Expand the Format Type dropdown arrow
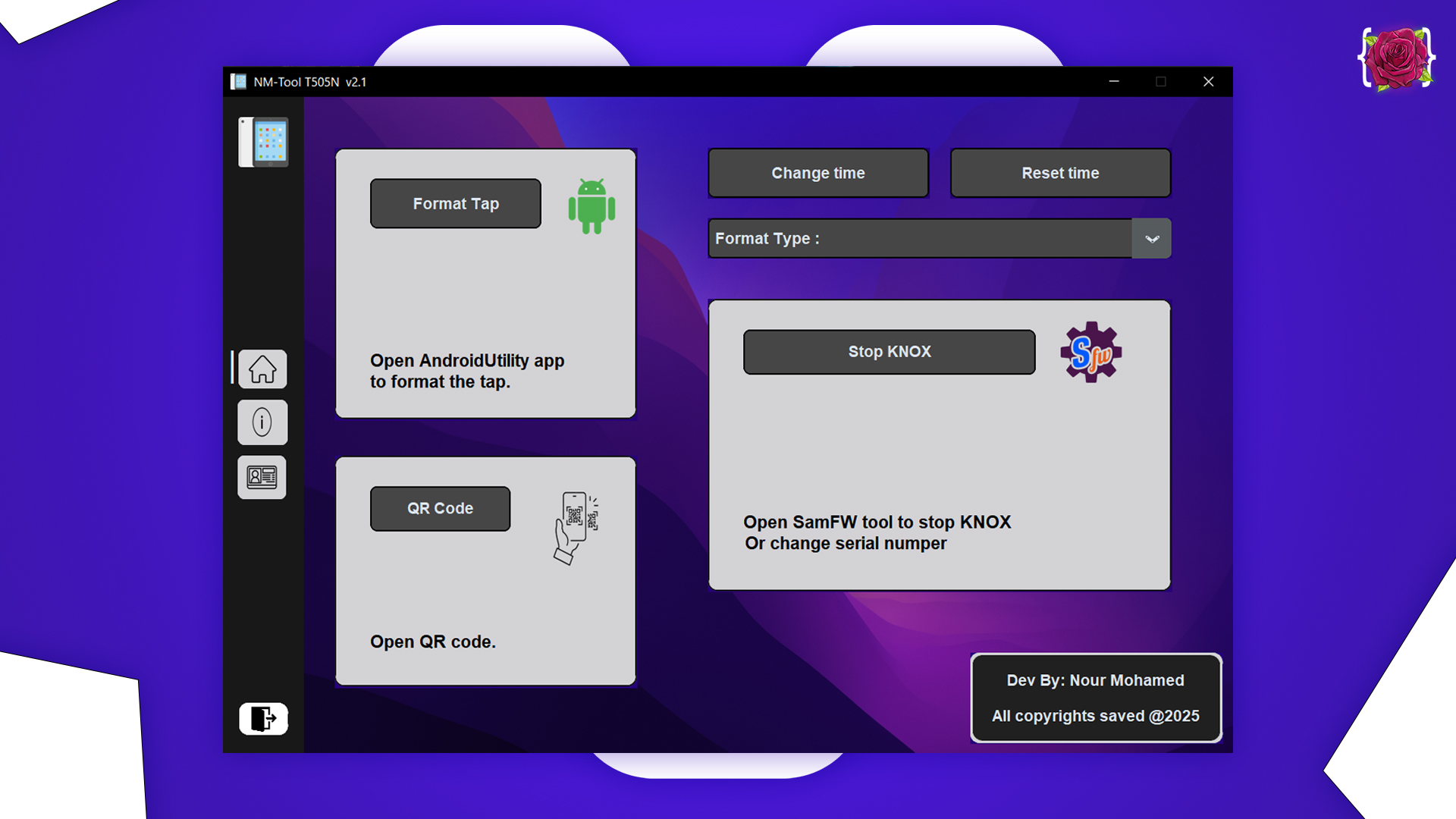The width and height of the screenshot is (1456, 819). (x=1152, y=239)
